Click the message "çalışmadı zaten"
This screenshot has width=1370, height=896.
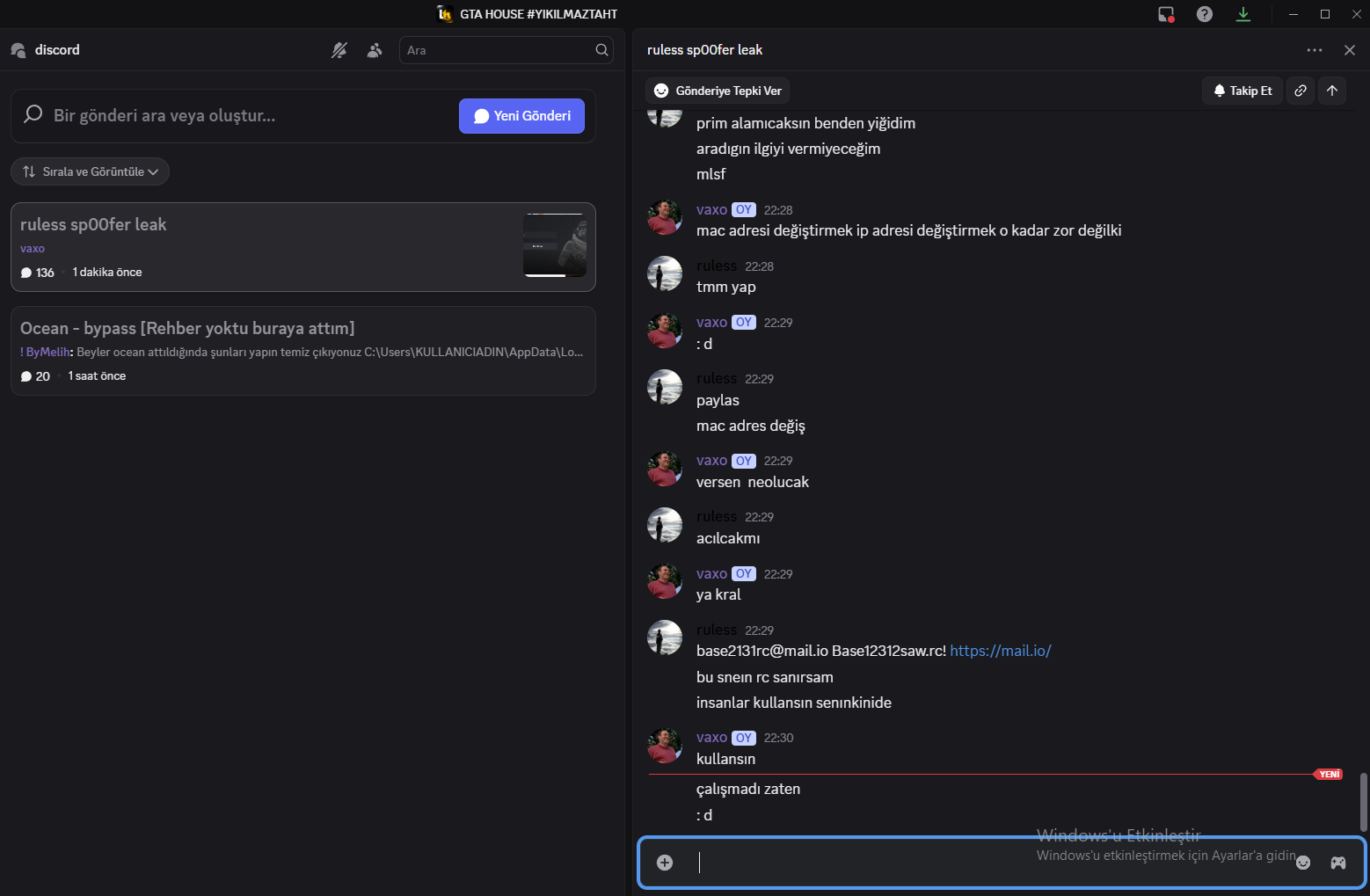tap(748, 789)
